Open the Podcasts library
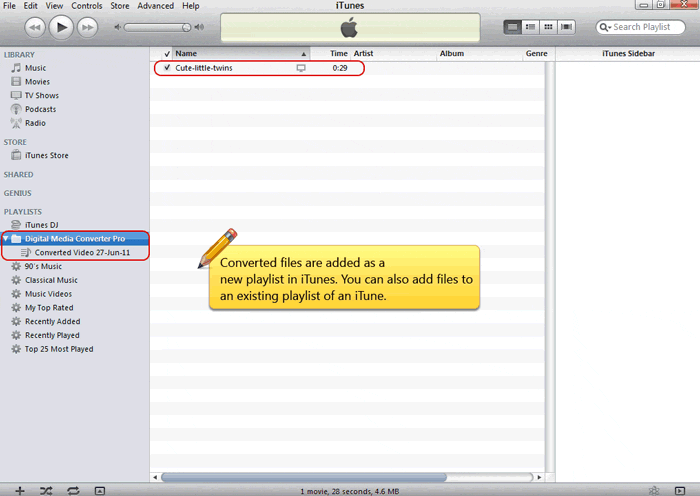 40,109
